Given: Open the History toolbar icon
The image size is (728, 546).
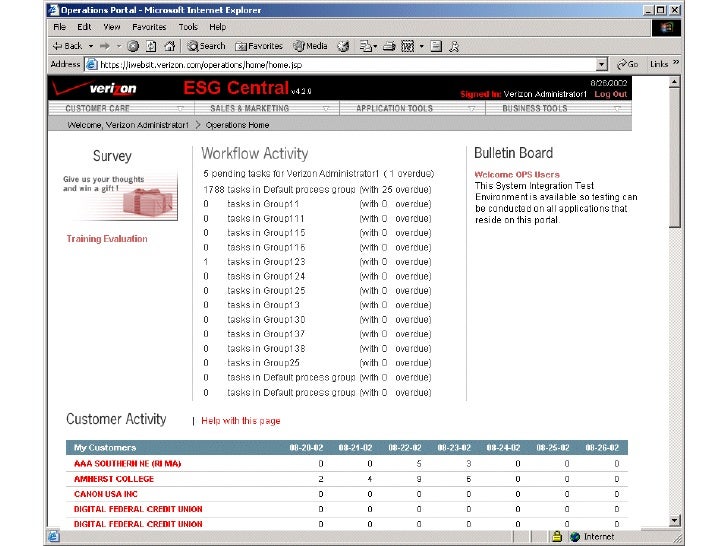Looking at the screenshot, I should [x=343, y=46].
